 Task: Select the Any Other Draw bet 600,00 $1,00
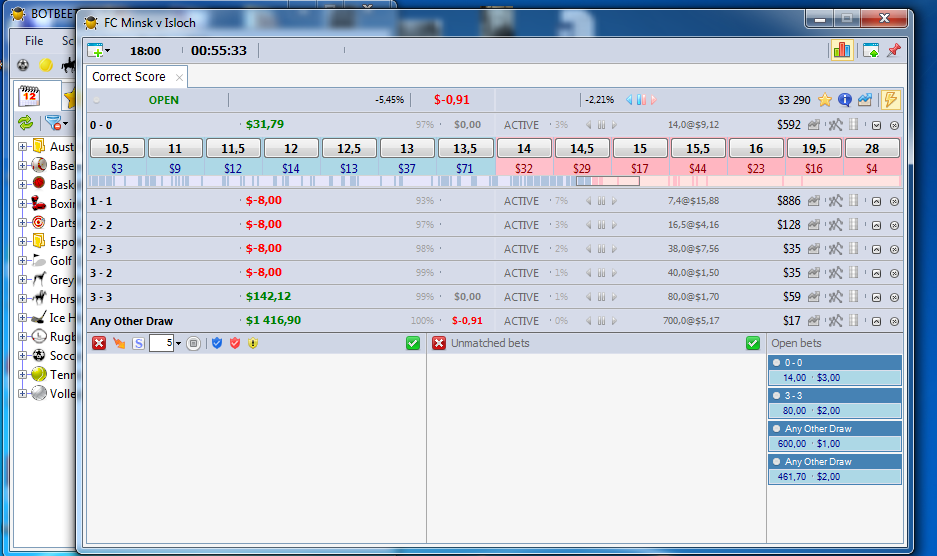coord(835,436)
